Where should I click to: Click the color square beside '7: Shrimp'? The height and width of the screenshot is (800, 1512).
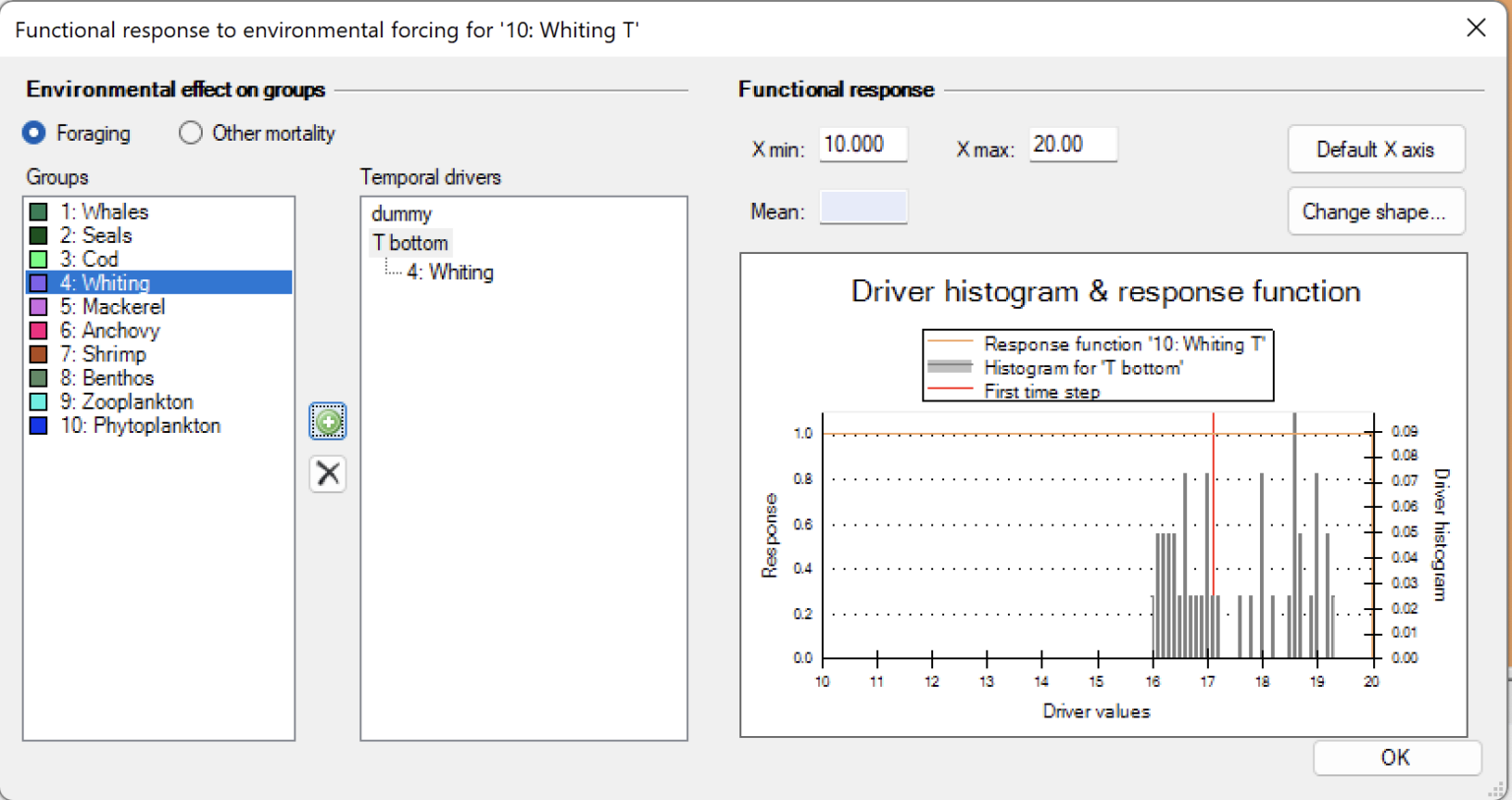point(40,353)
